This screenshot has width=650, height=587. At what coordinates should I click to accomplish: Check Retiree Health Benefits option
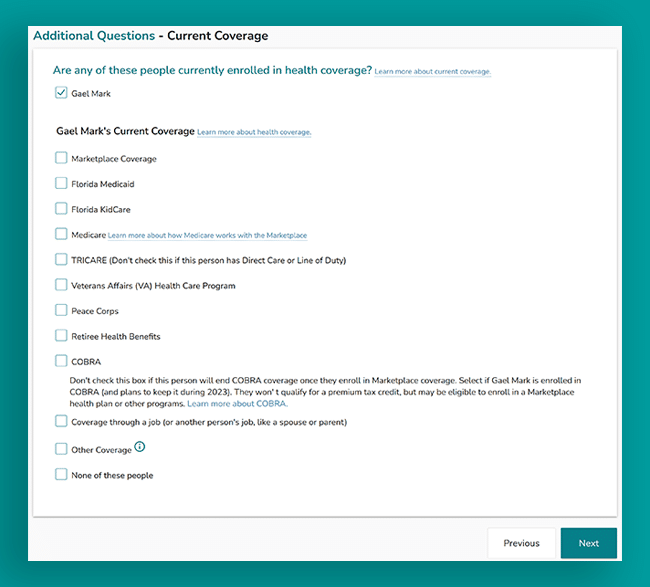[x=61, y=335]
